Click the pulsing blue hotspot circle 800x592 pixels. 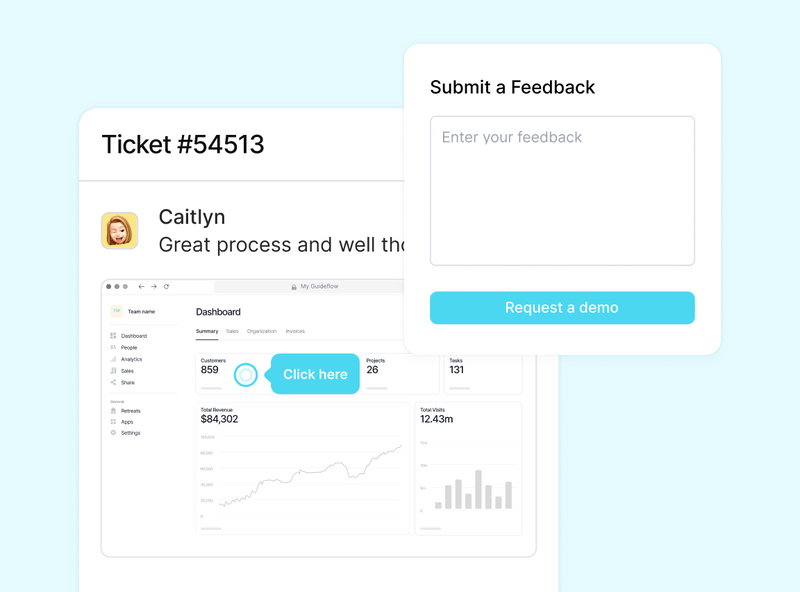tap(246, 374)
